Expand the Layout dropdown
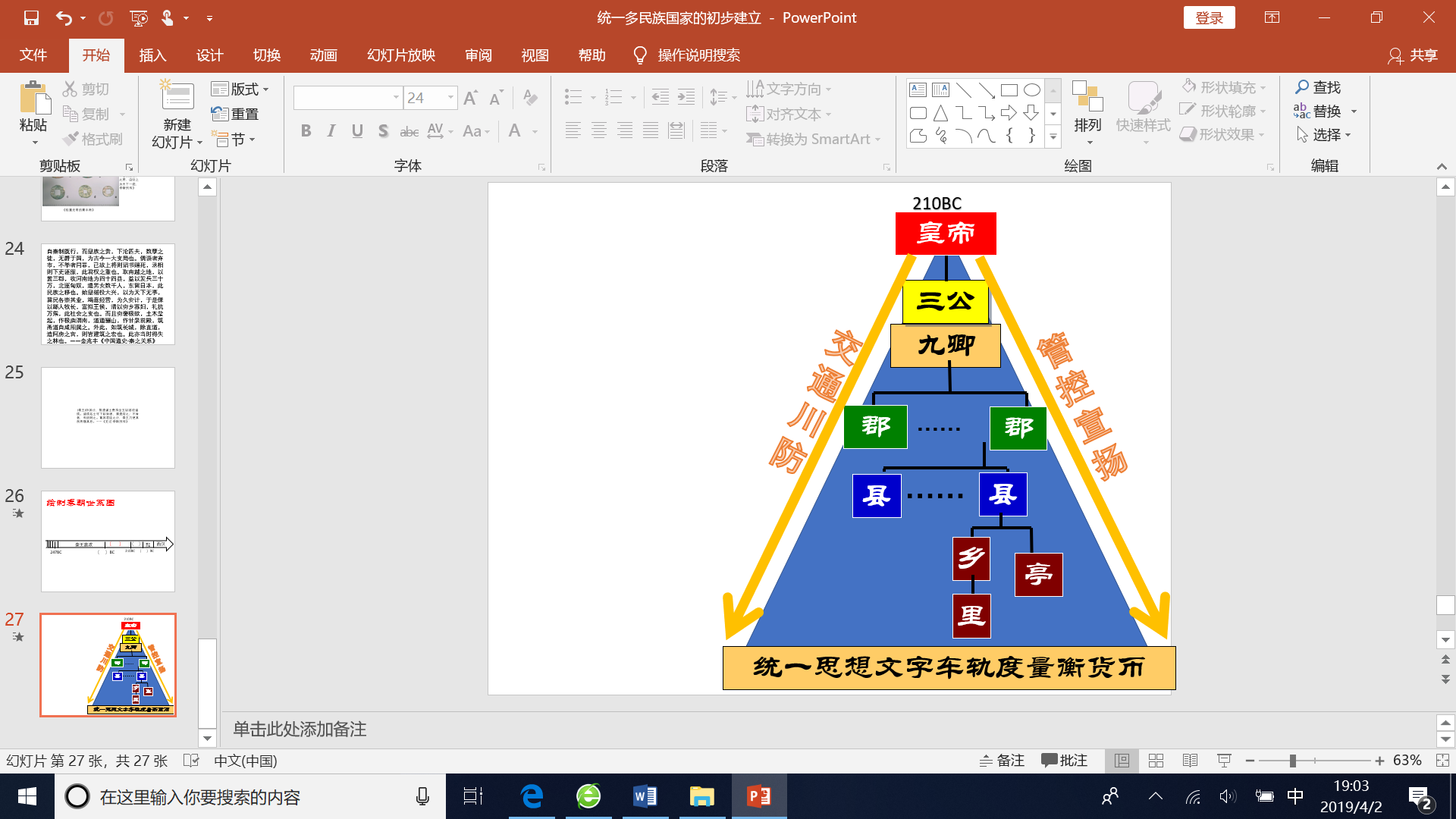 [266, 89]
